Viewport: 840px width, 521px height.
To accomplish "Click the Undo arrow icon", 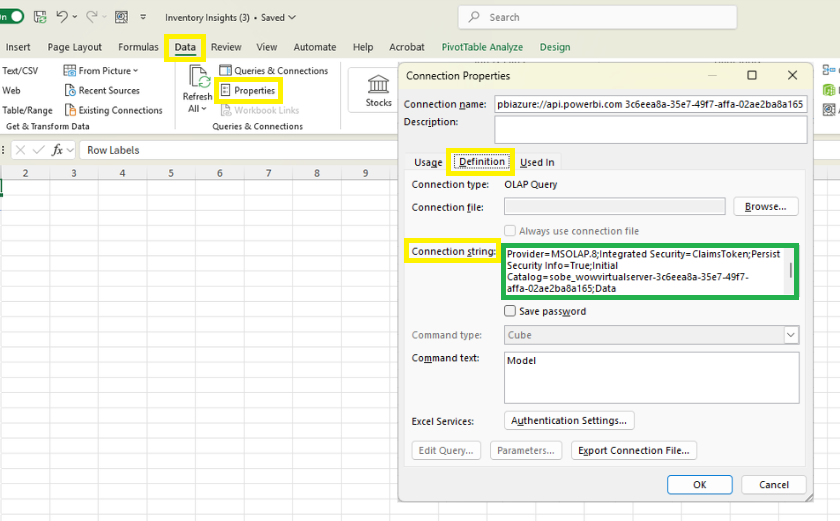I will [62, 17].
